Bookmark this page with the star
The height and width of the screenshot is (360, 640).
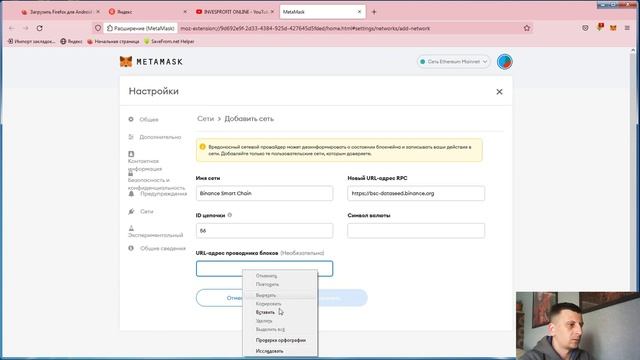click(x=527, y=28)
